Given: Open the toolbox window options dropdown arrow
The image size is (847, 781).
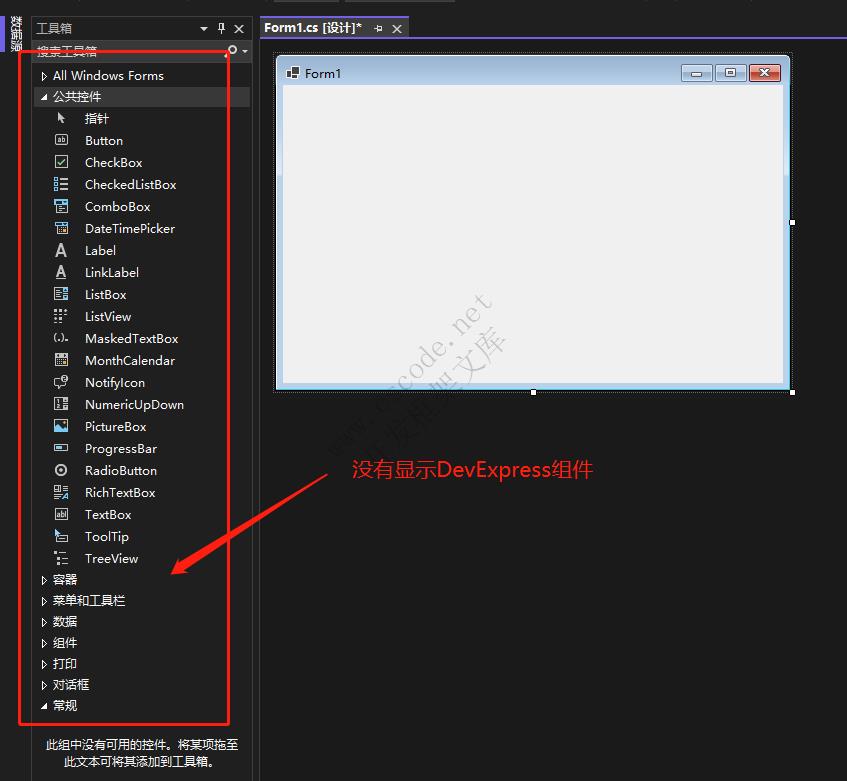Looking at the screenshot, I should (x=204, y=29).
